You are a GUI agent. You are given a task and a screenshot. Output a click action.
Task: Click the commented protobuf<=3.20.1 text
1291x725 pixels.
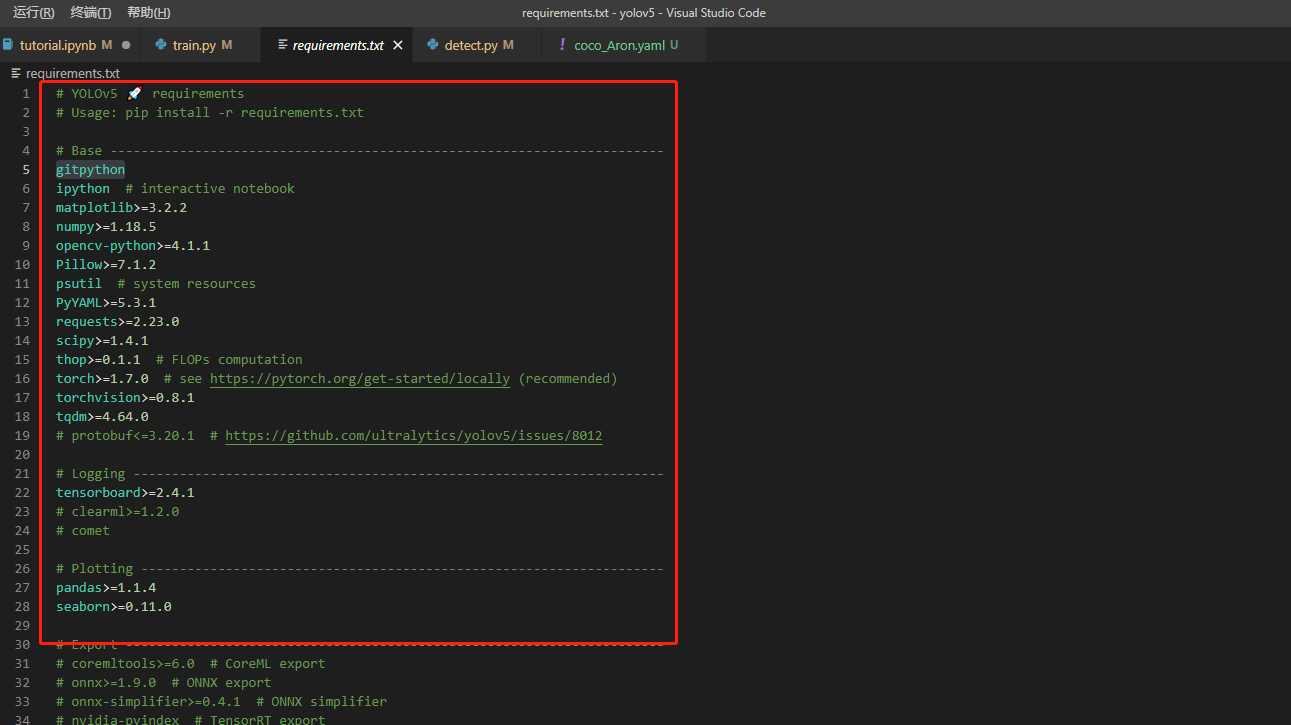tap(125, 436)
